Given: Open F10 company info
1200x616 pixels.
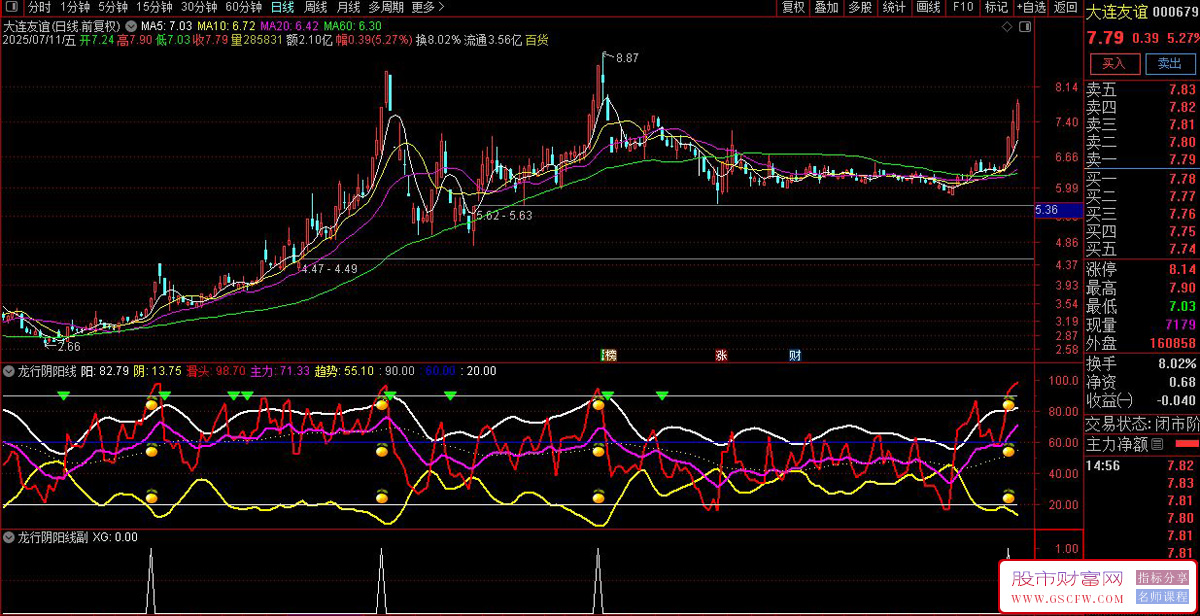Looking at the screenshot, I should coord(962,7).
